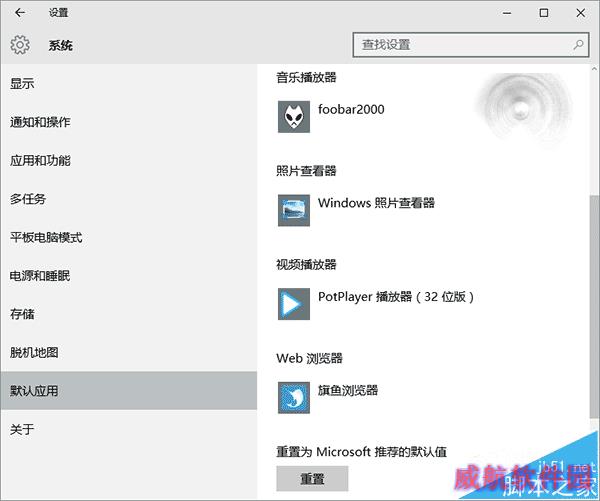Open 电源和睡眠 settings

(x=129, y=276)
